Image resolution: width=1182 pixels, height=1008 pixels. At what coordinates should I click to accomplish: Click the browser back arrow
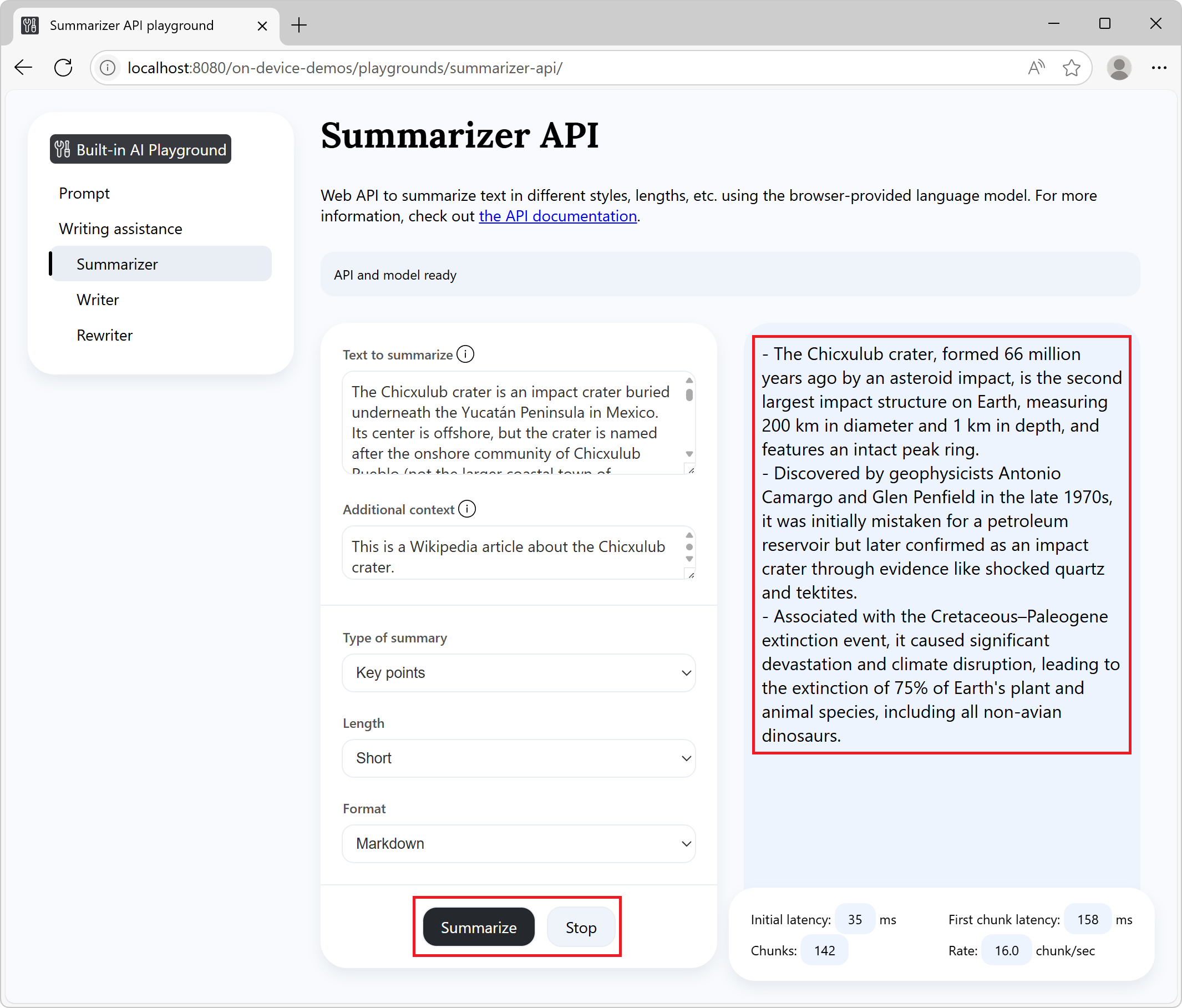pyautogui.click(x=23, y=68)
